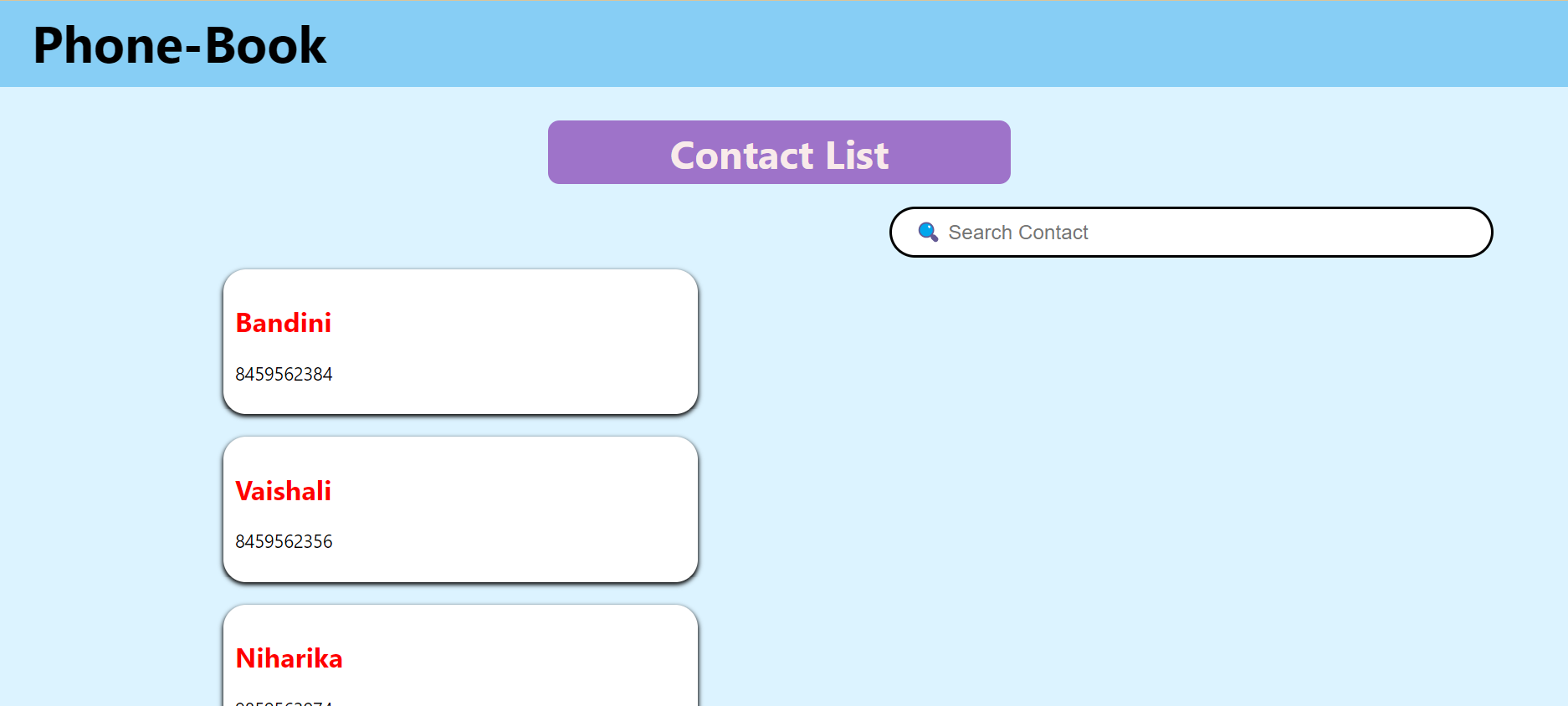Viewport: 1568px width, 706px height.
Task: Click the blue header bar at top
Action: click(1004, 42)
